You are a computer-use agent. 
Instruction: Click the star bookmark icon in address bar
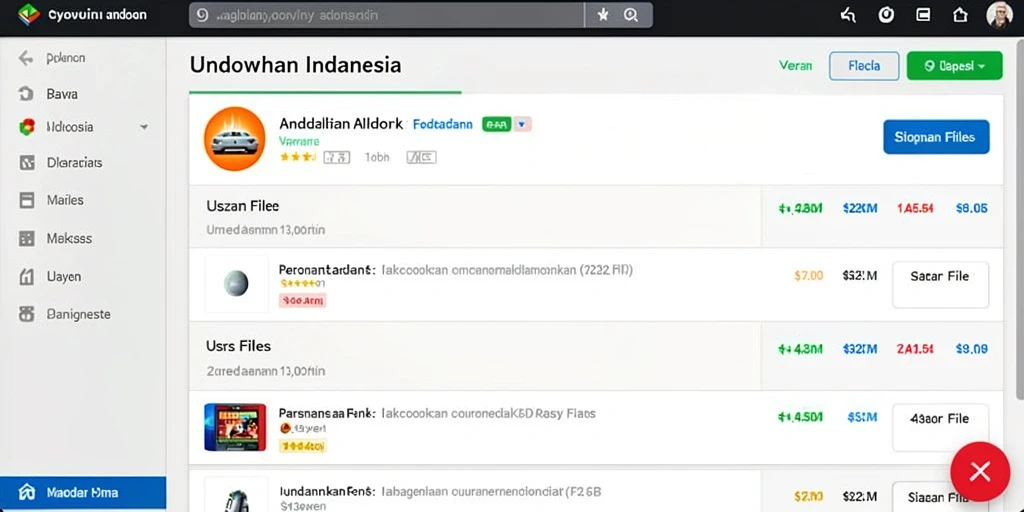tap(603, 15)
